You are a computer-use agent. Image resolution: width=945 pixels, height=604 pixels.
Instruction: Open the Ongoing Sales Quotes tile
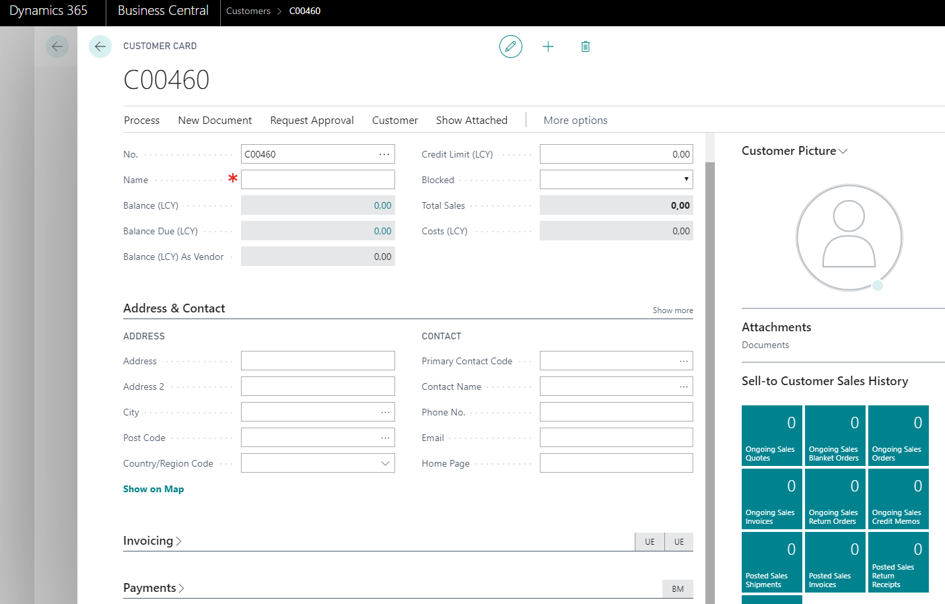[771, 435]
